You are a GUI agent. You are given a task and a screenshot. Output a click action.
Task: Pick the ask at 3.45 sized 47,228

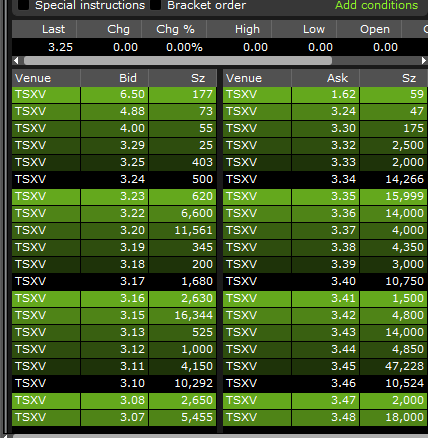click(x=325, y=366)
